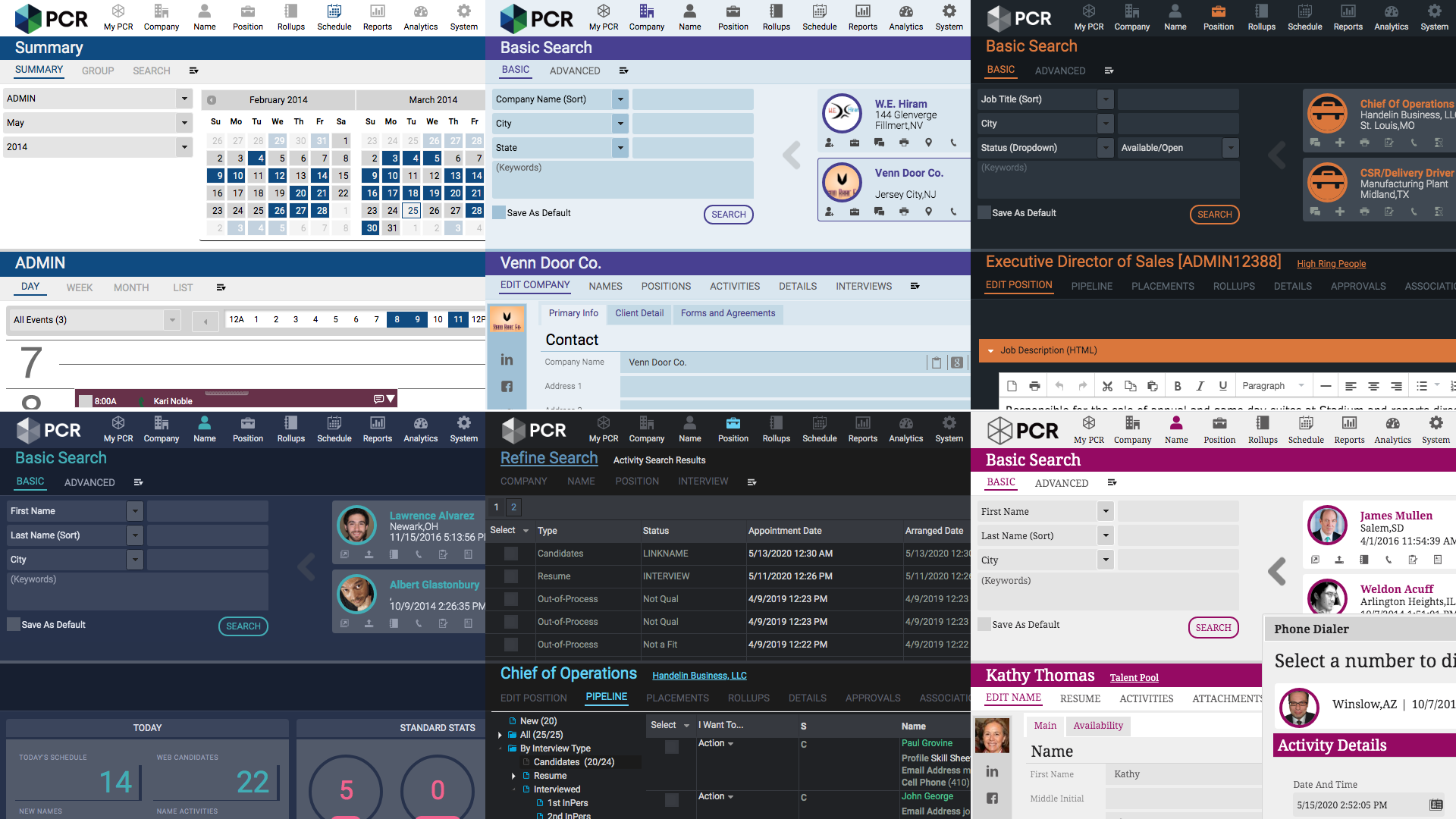Click center-align icon in Job Description editor
1456x819 pixels.
(1373, 386)
